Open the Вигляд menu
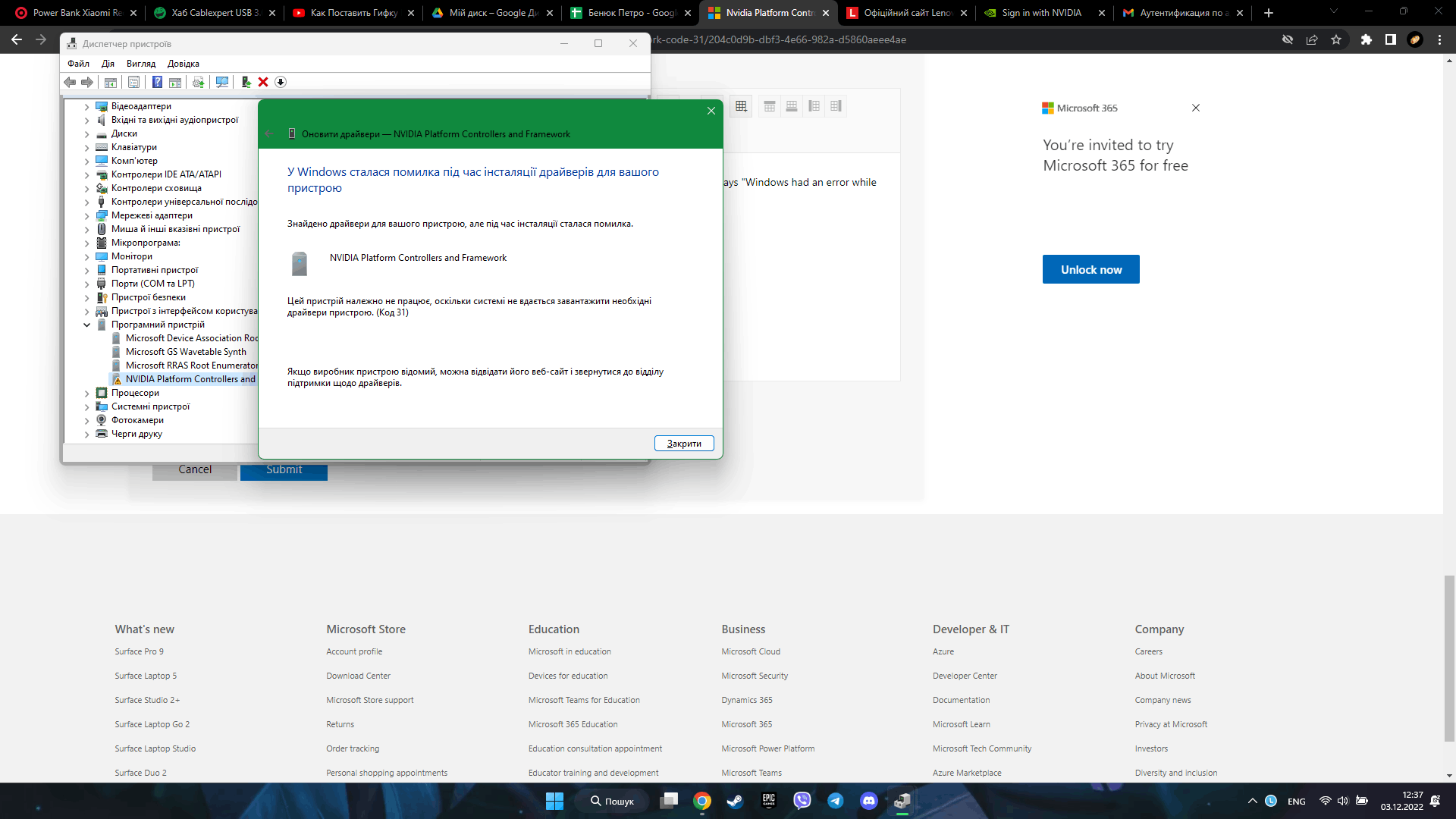 click(x=141, y=64)
